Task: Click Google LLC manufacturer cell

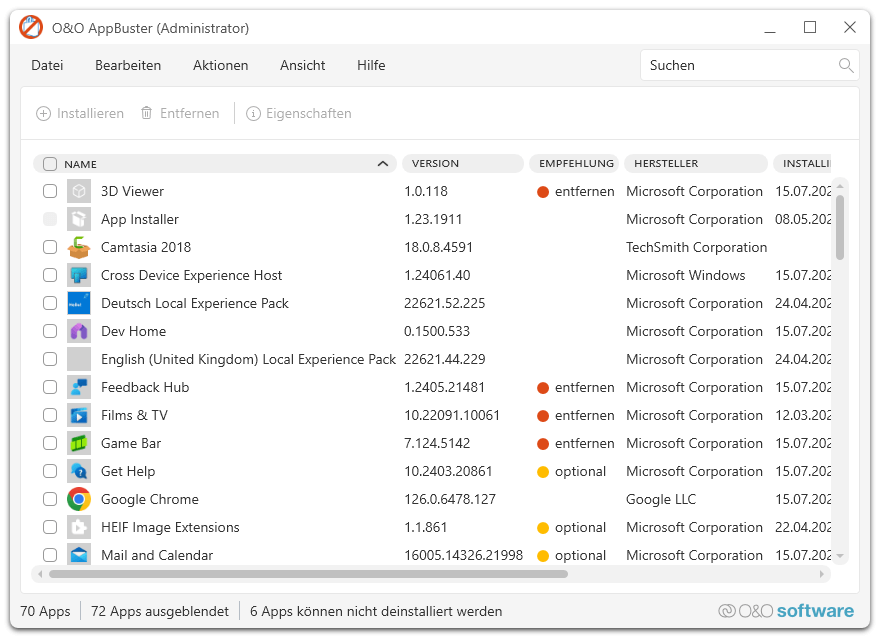Action: tap(661, 499)
